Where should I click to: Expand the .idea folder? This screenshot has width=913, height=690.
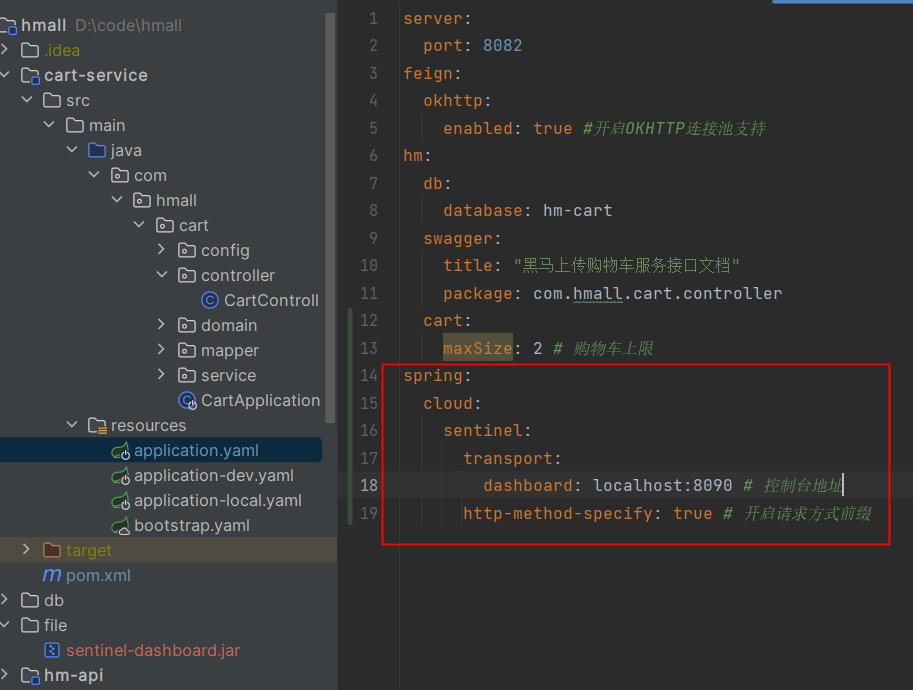coord(6,50)
